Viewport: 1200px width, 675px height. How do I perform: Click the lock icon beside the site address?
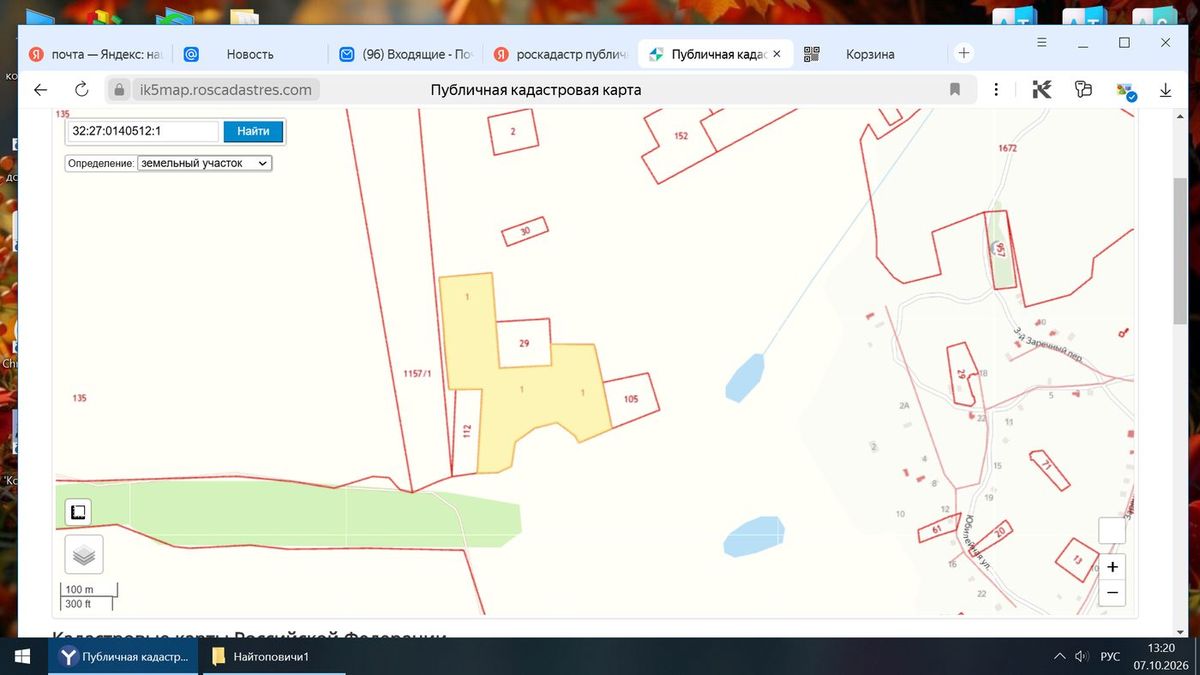(x=119, y=90)
